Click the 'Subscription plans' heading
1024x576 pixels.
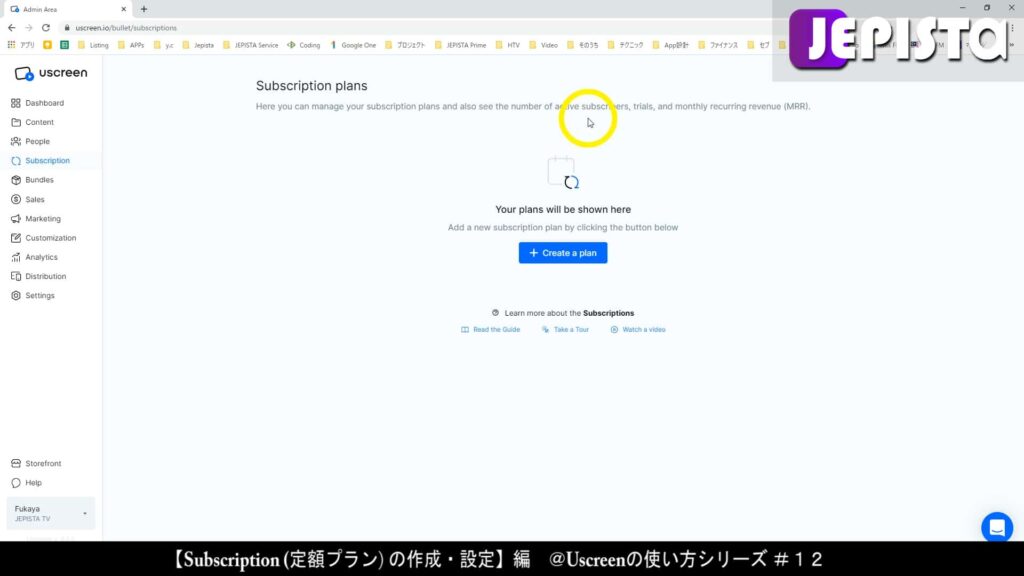312,86
